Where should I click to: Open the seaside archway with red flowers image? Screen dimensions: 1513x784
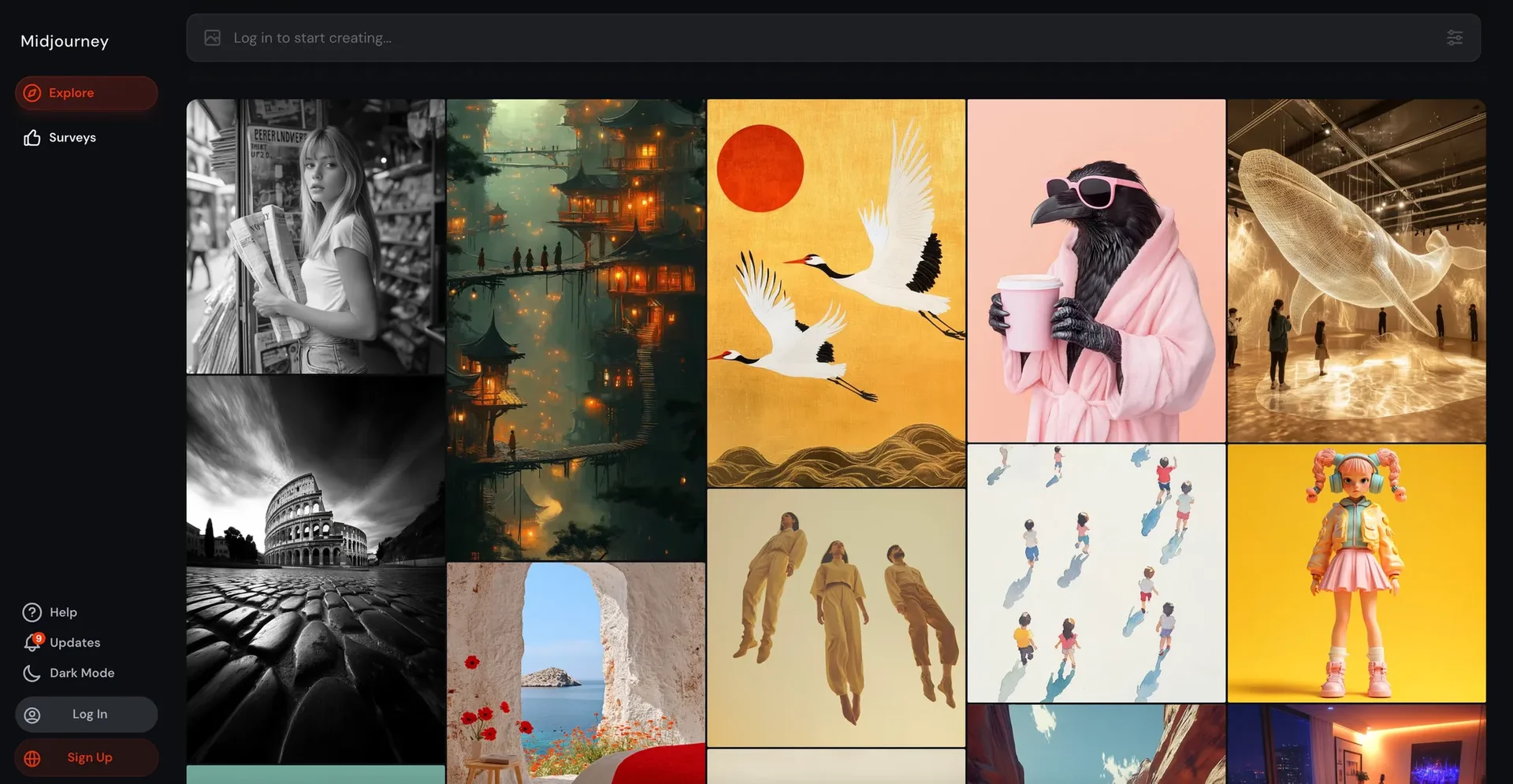pos(576,673)
